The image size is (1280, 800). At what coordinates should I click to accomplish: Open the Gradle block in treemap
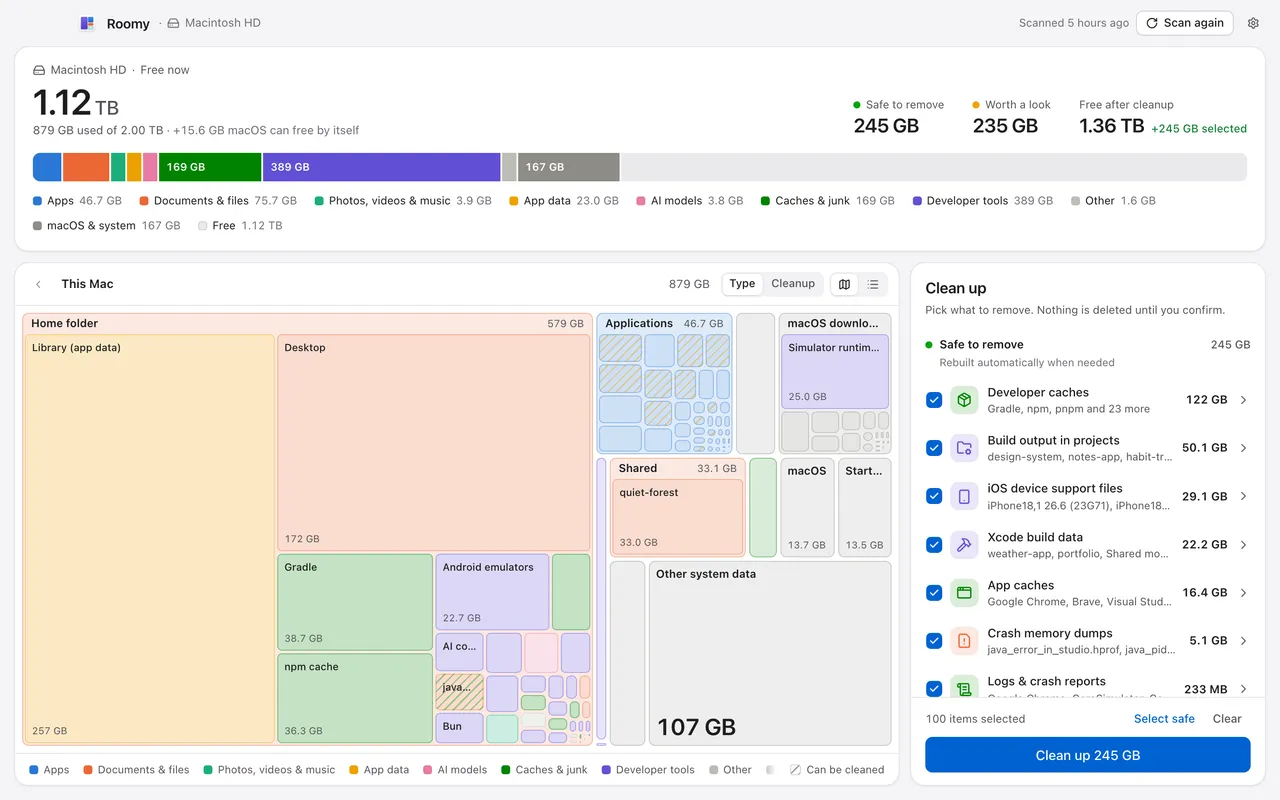[355, 602]
